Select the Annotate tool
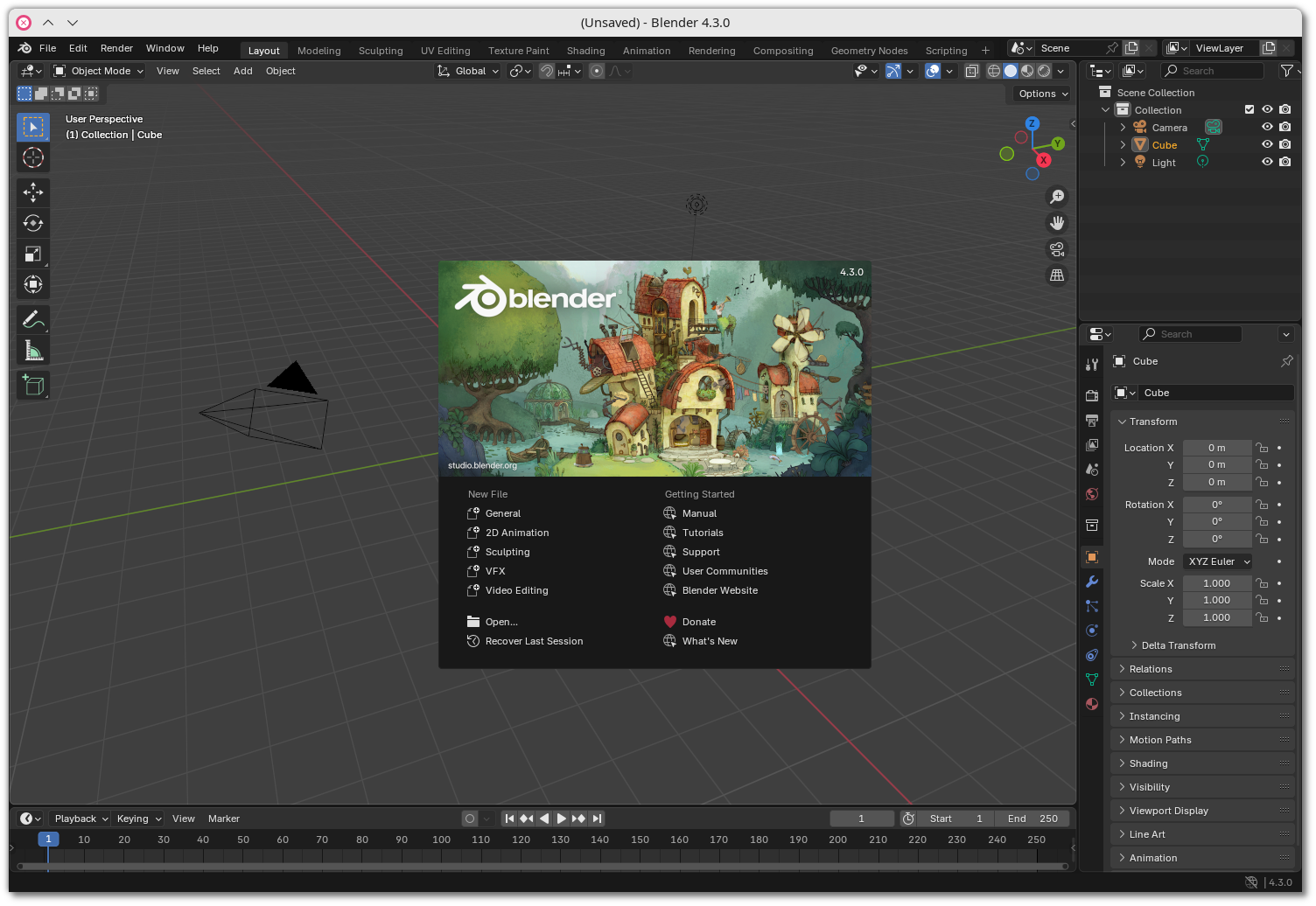Image resolution: width=1316 pixels, height=906 pixels. [33, 320]
